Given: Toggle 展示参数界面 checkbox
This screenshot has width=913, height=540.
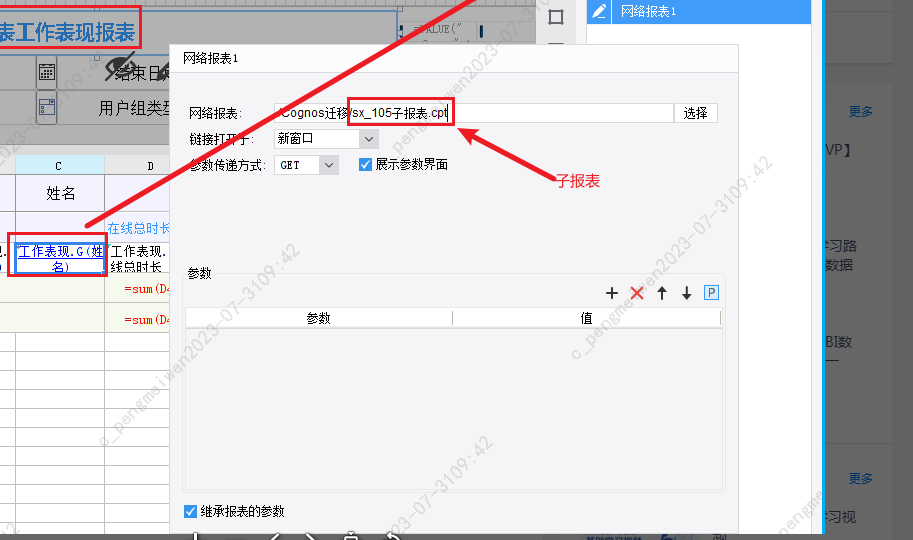Looking at the screenshot, I should point(365,165).
